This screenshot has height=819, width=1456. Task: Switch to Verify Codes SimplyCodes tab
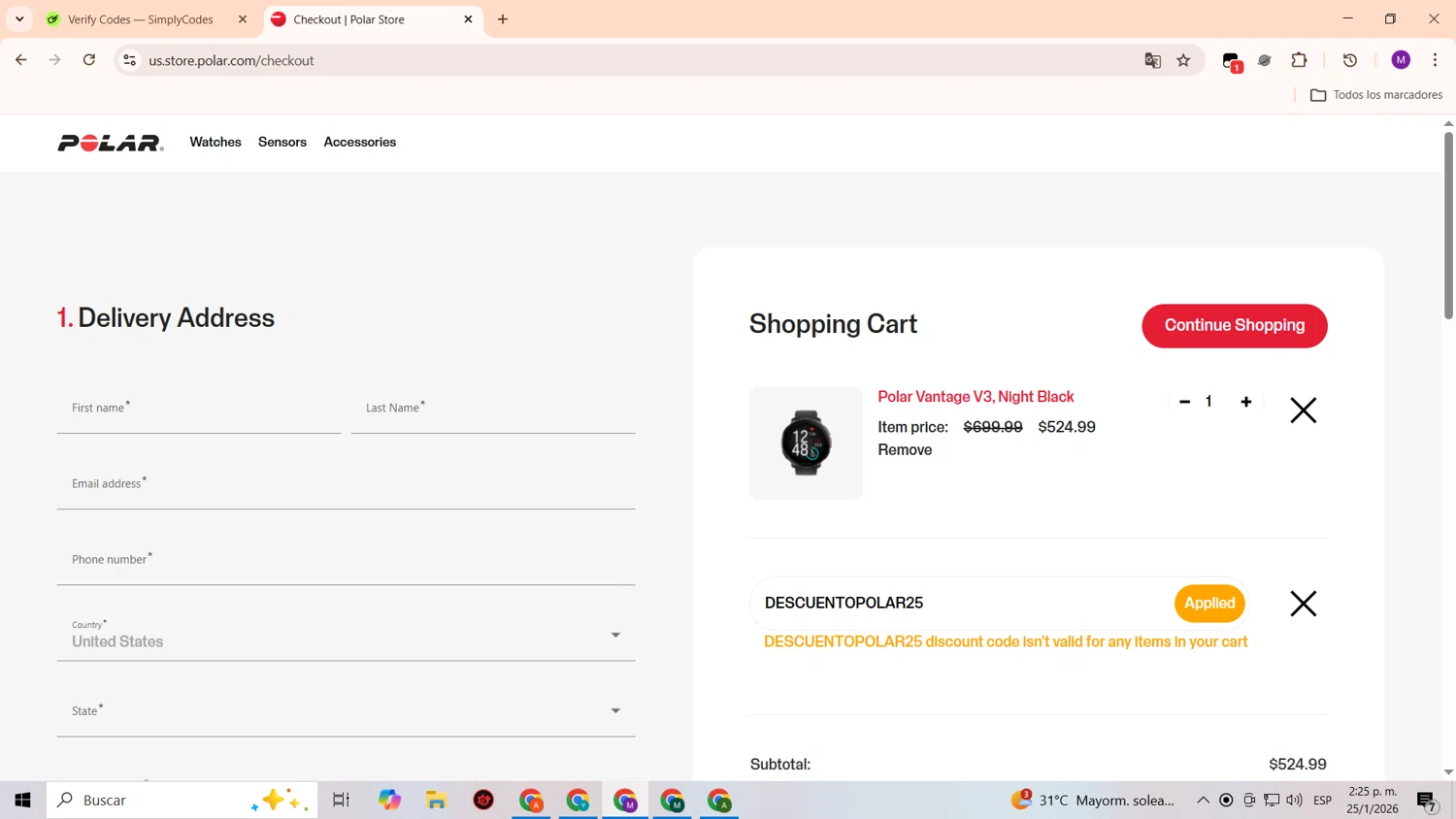click(x=141, y=19)
